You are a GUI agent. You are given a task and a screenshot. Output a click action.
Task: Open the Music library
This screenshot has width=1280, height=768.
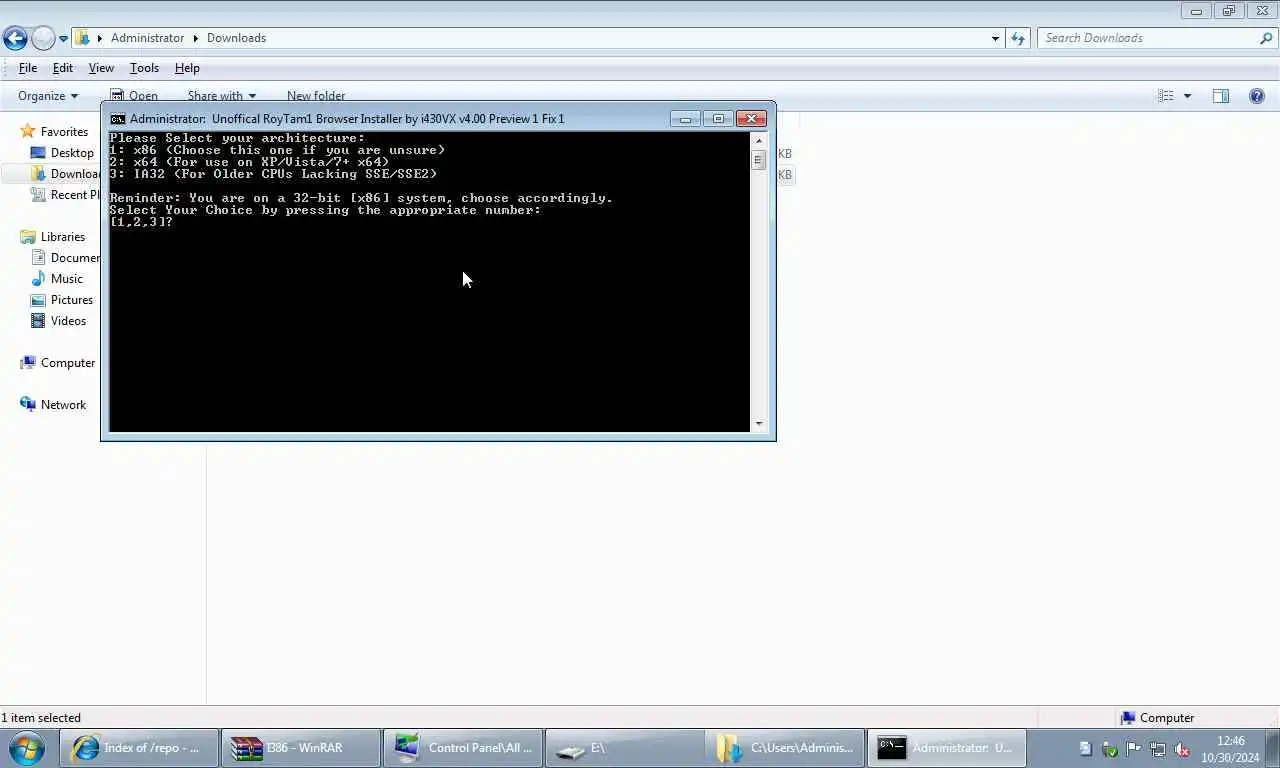[x=67, y=279]
